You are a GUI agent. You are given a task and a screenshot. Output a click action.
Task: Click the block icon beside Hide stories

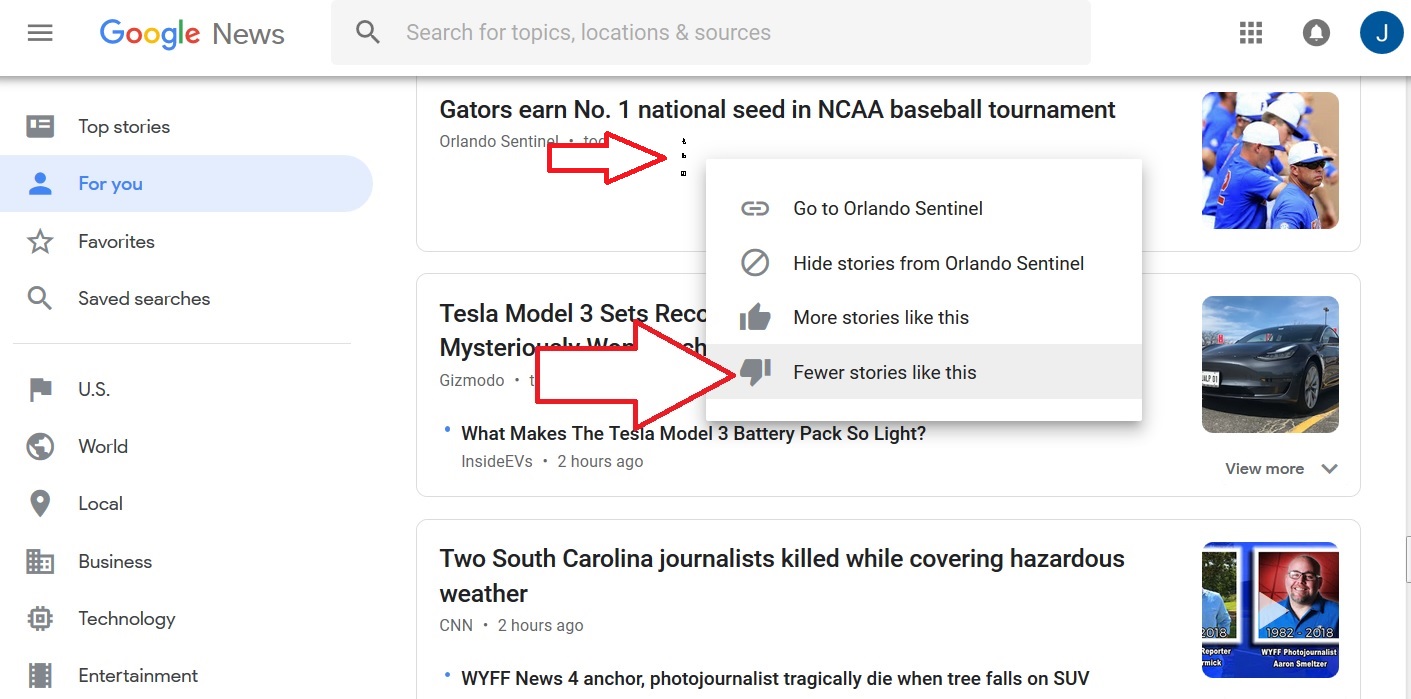tap(755, 263)
